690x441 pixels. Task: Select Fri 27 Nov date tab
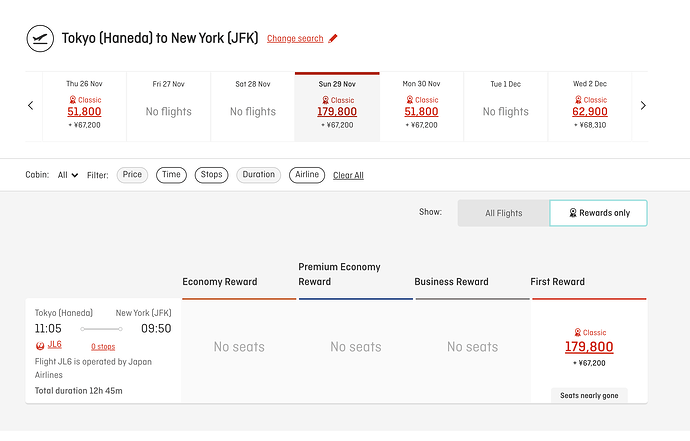[169, 106]
